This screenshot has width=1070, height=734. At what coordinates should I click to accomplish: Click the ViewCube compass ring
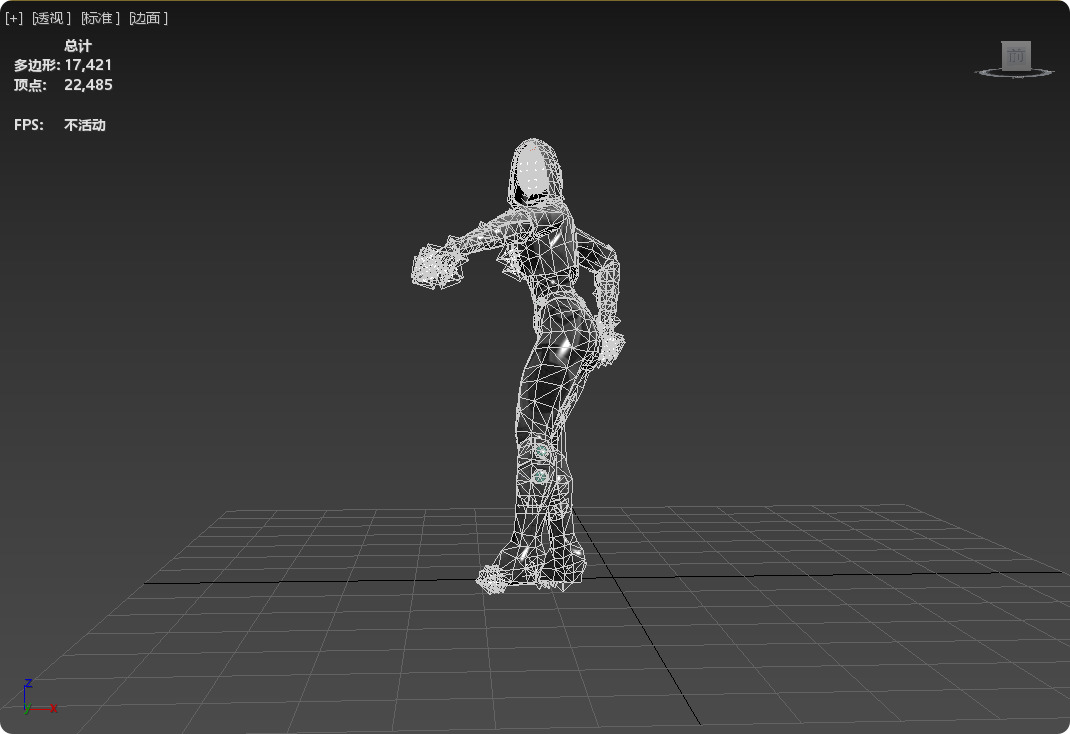1015,72
